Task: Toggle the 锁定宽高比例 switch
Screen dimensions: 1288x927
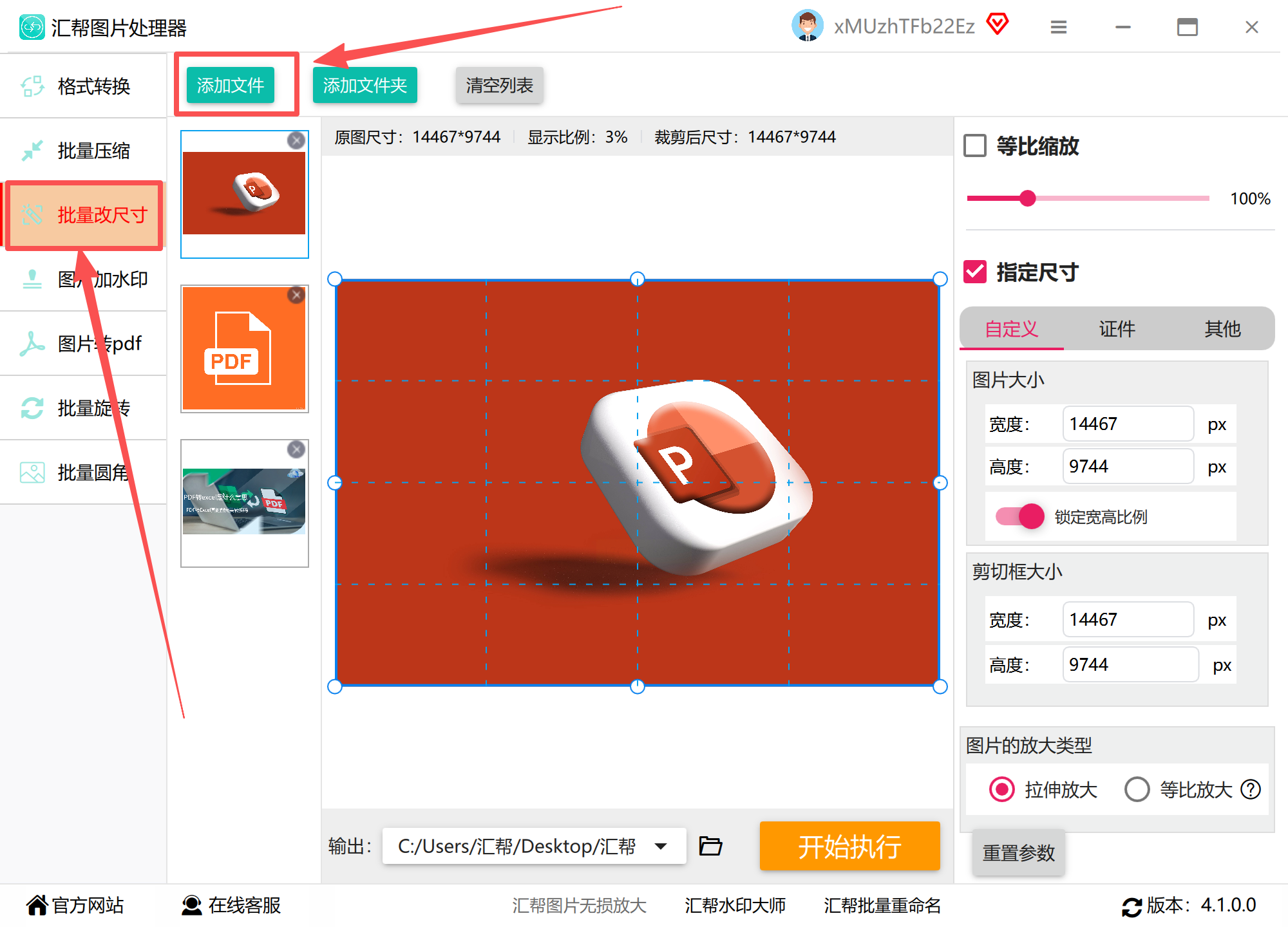Action: [x=1020, y=516]
